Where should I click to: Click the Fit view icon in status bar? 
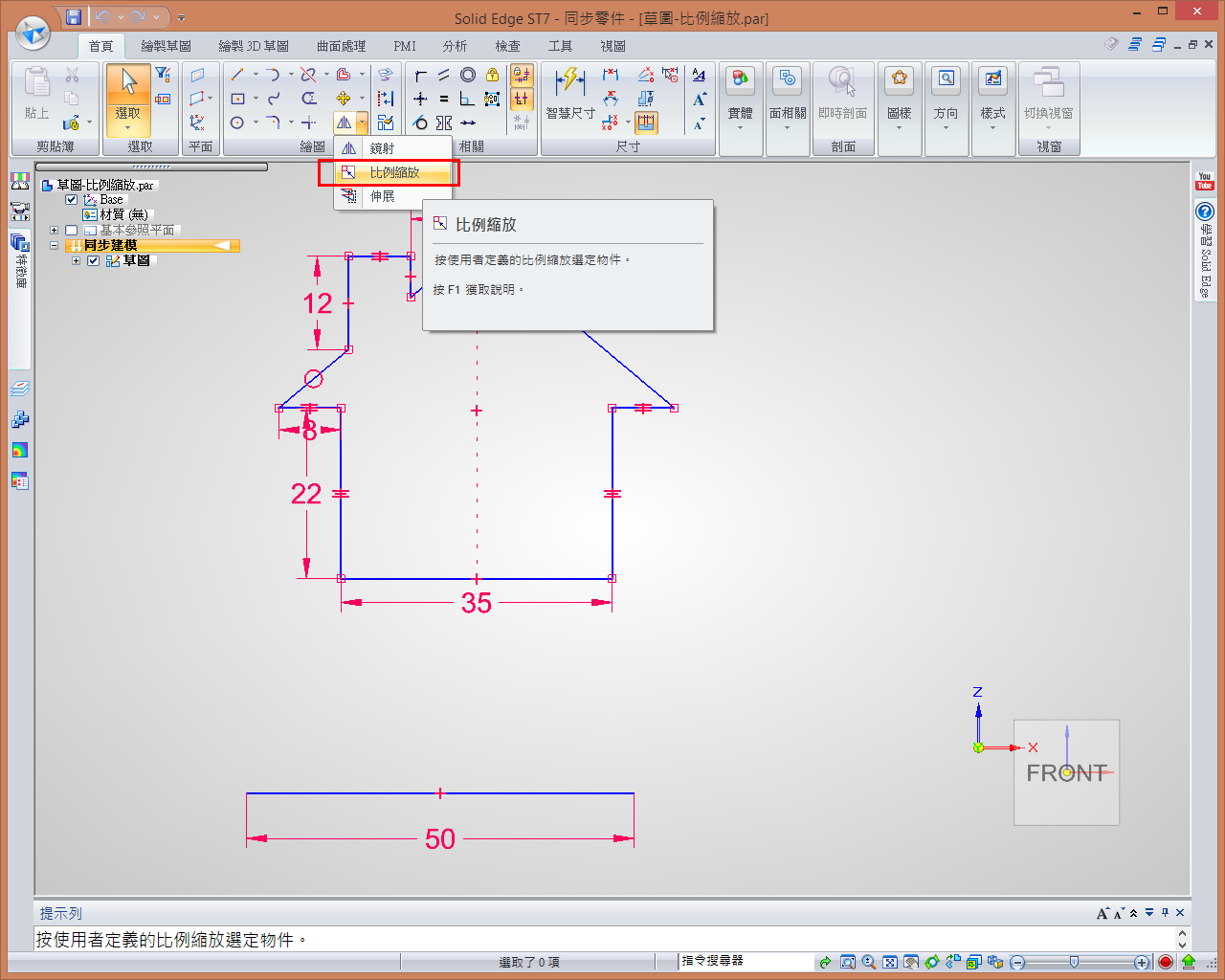click(x=889, y=962)
